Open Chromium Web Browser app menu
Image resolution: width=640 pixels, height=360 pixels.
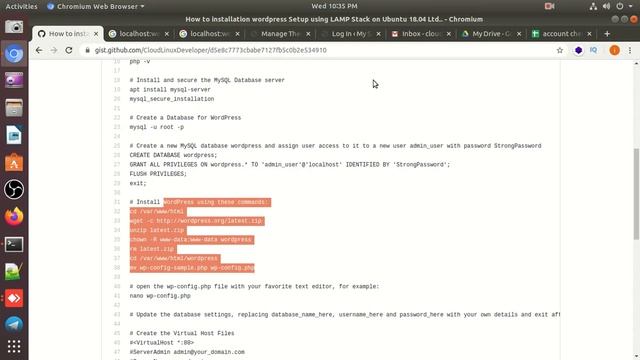96,6
